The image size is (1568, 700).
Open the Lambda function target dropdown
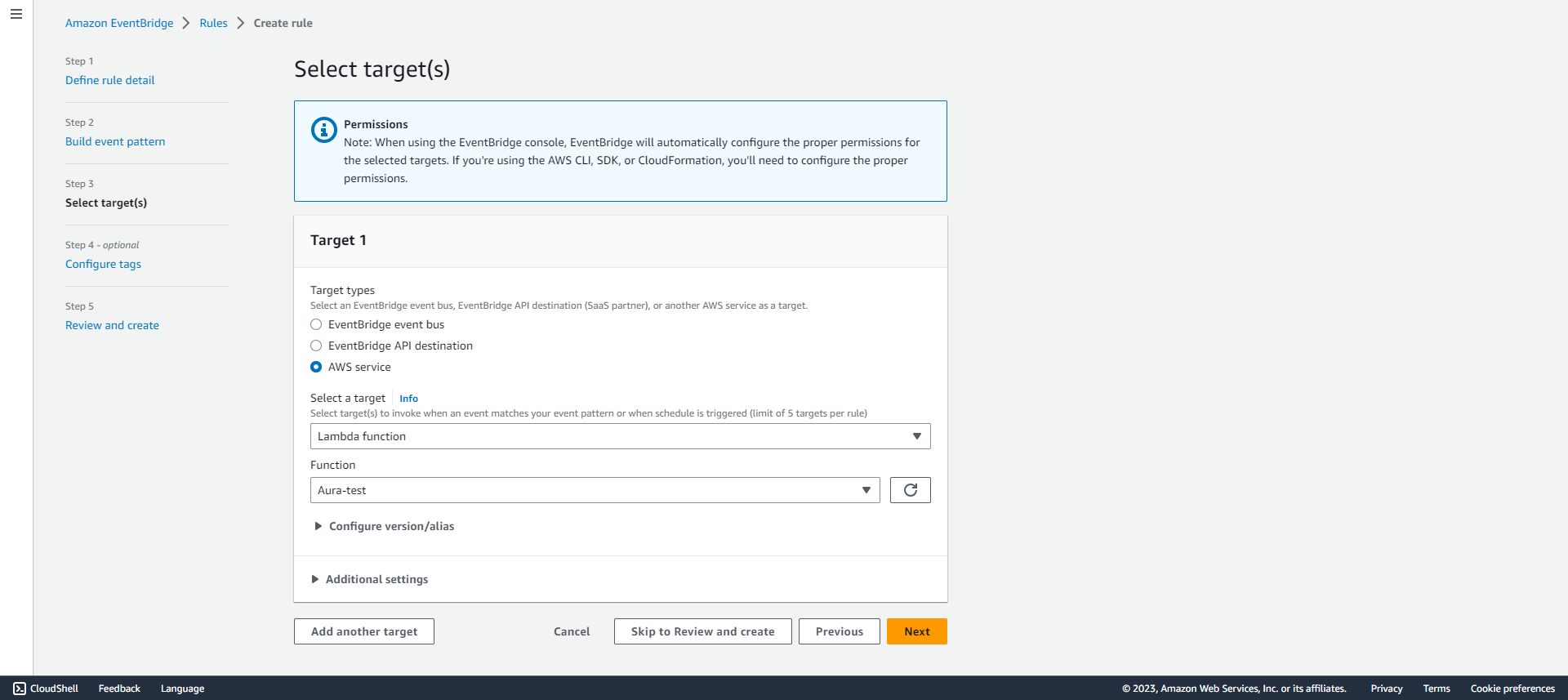(x=620, y=436)
